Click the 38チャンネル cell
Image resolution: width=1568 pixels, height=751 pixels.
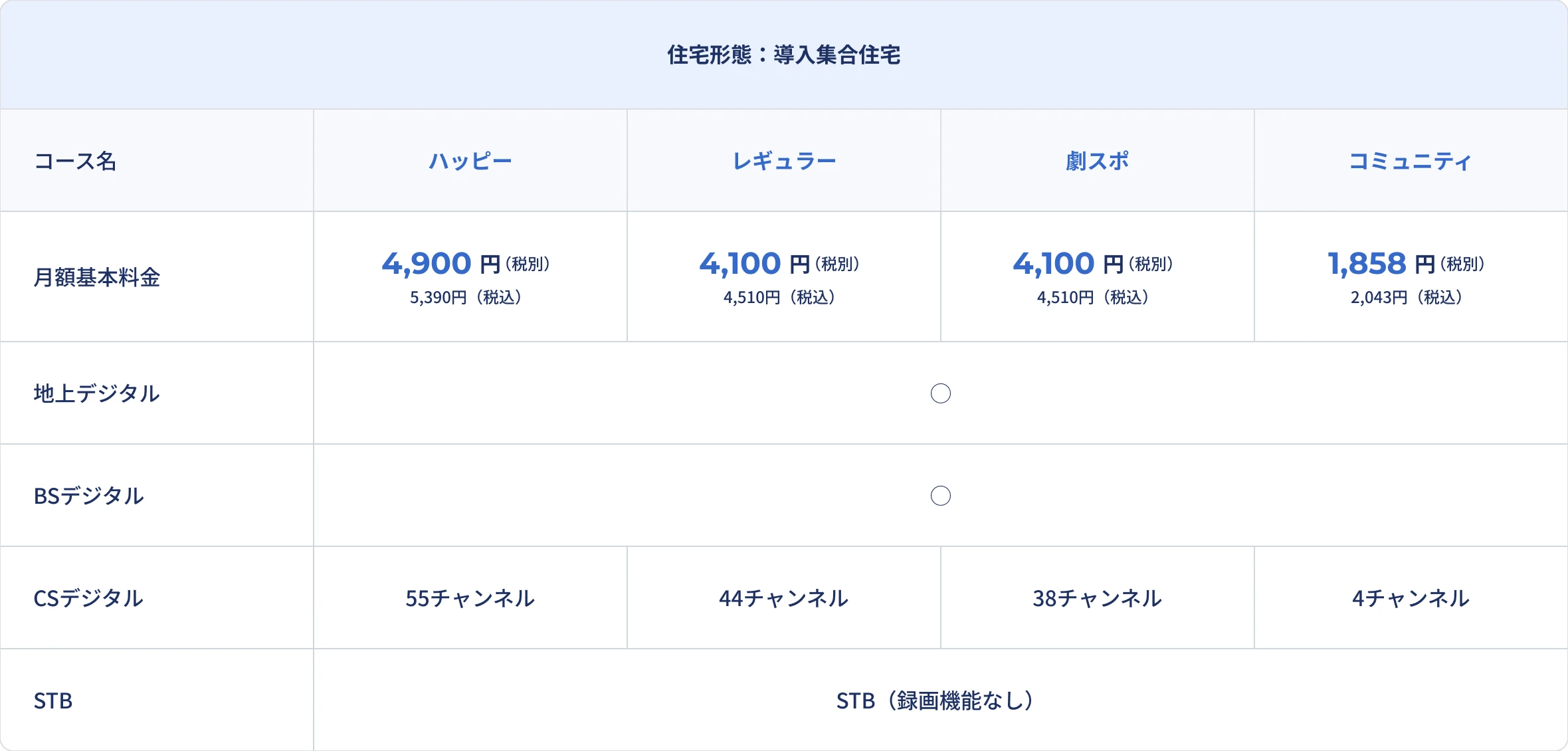[x=1097, y=598]
